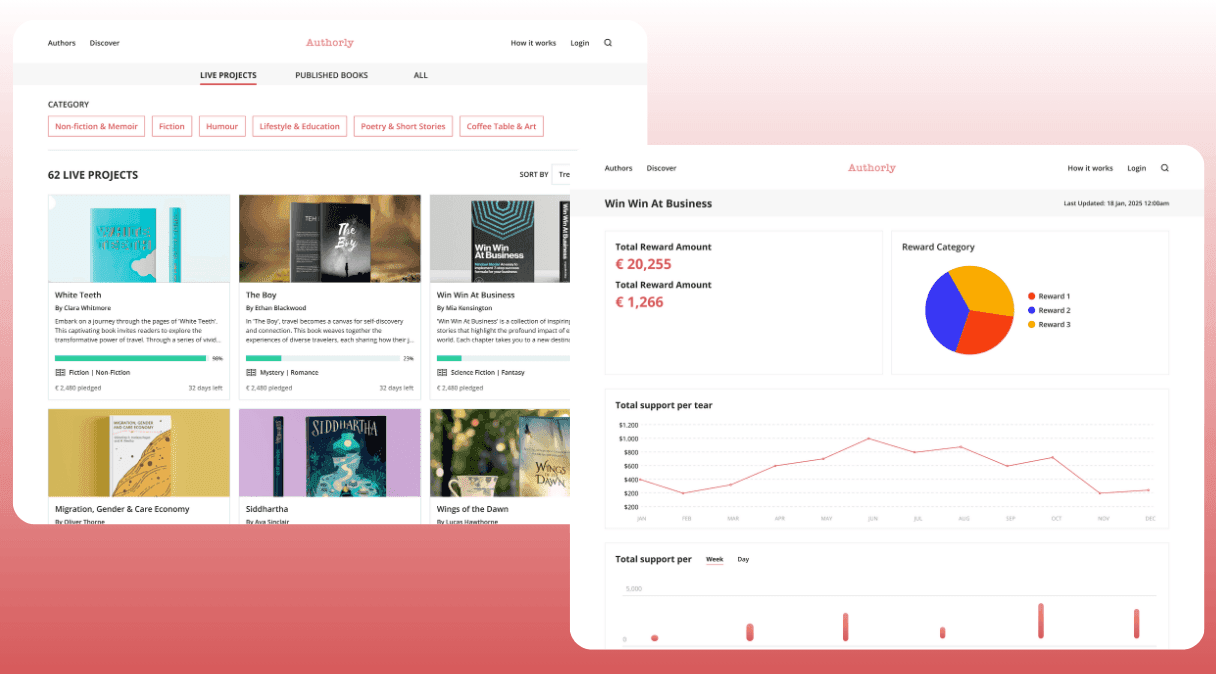Filter by Non-fiction & Memoir category
The height and width of the screenshot is (674, 1216).
point(96,126)
